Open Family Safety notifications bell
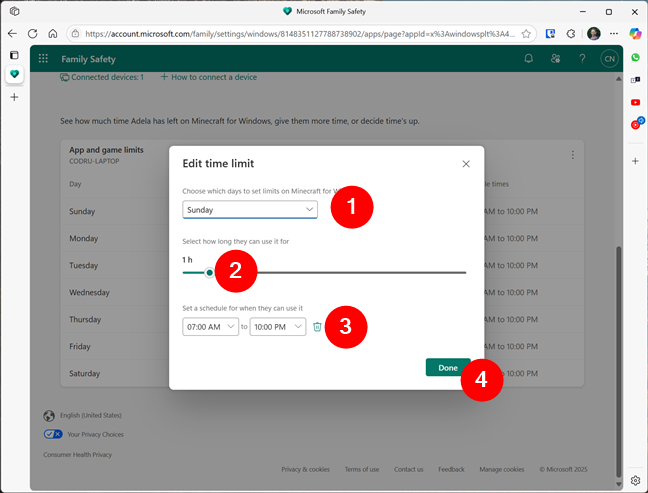Viewport: 648px width, 493px height. [x=528, y=59]
